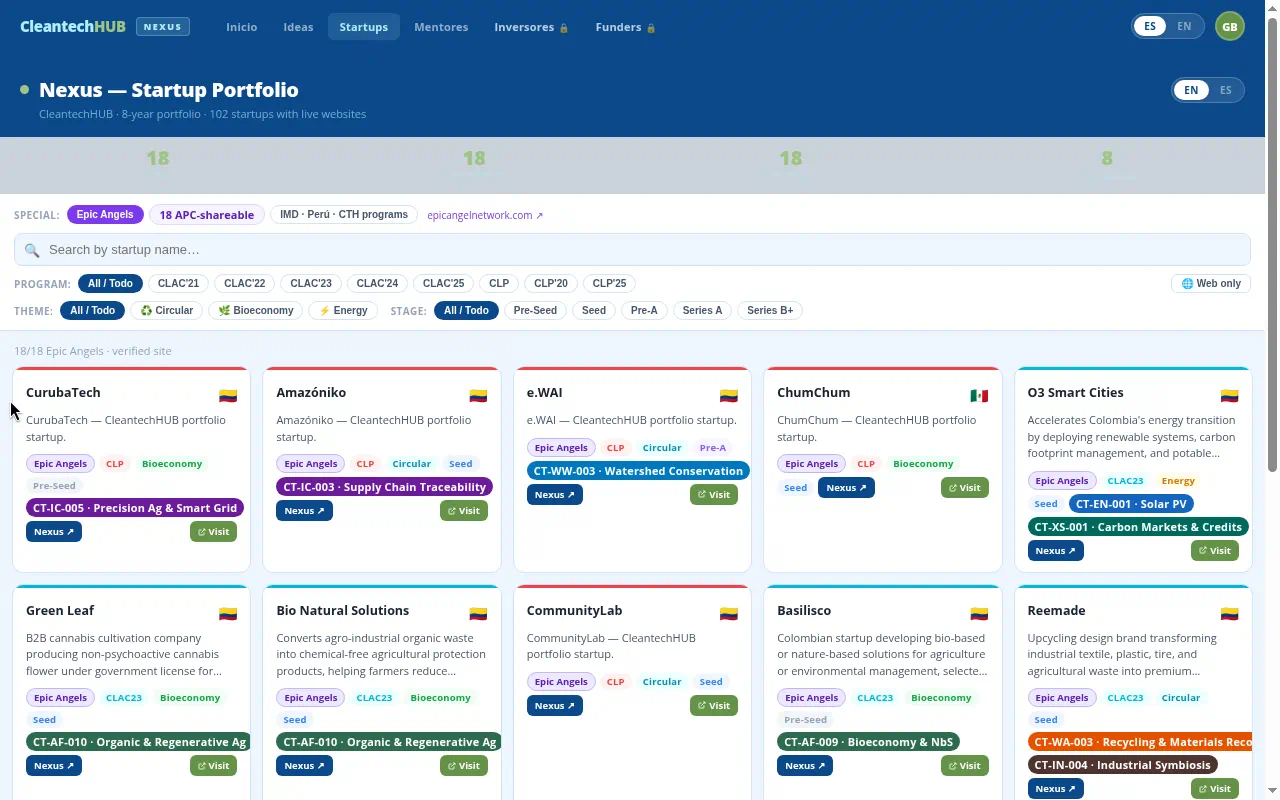Open Nexus arrow button on Amazóniko card
The height and width of the screenshot is (800, 1280).
[304, 511]
